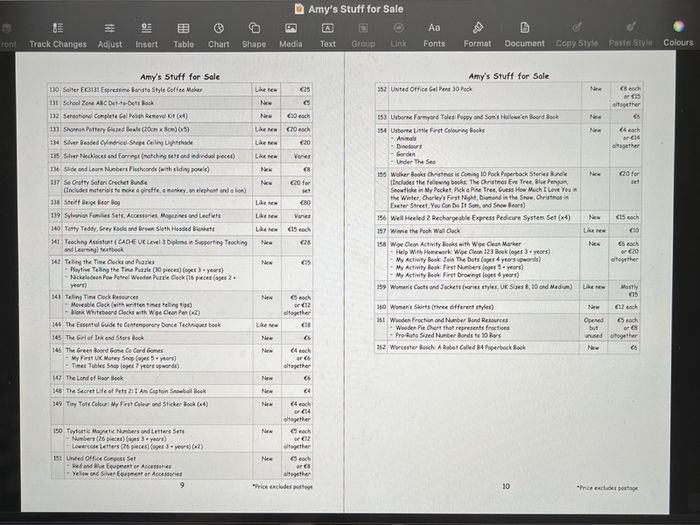Screen dimensions: 700x525
Task: Select row 141 Teaching Assistant textbook
Action: (180, 246)
